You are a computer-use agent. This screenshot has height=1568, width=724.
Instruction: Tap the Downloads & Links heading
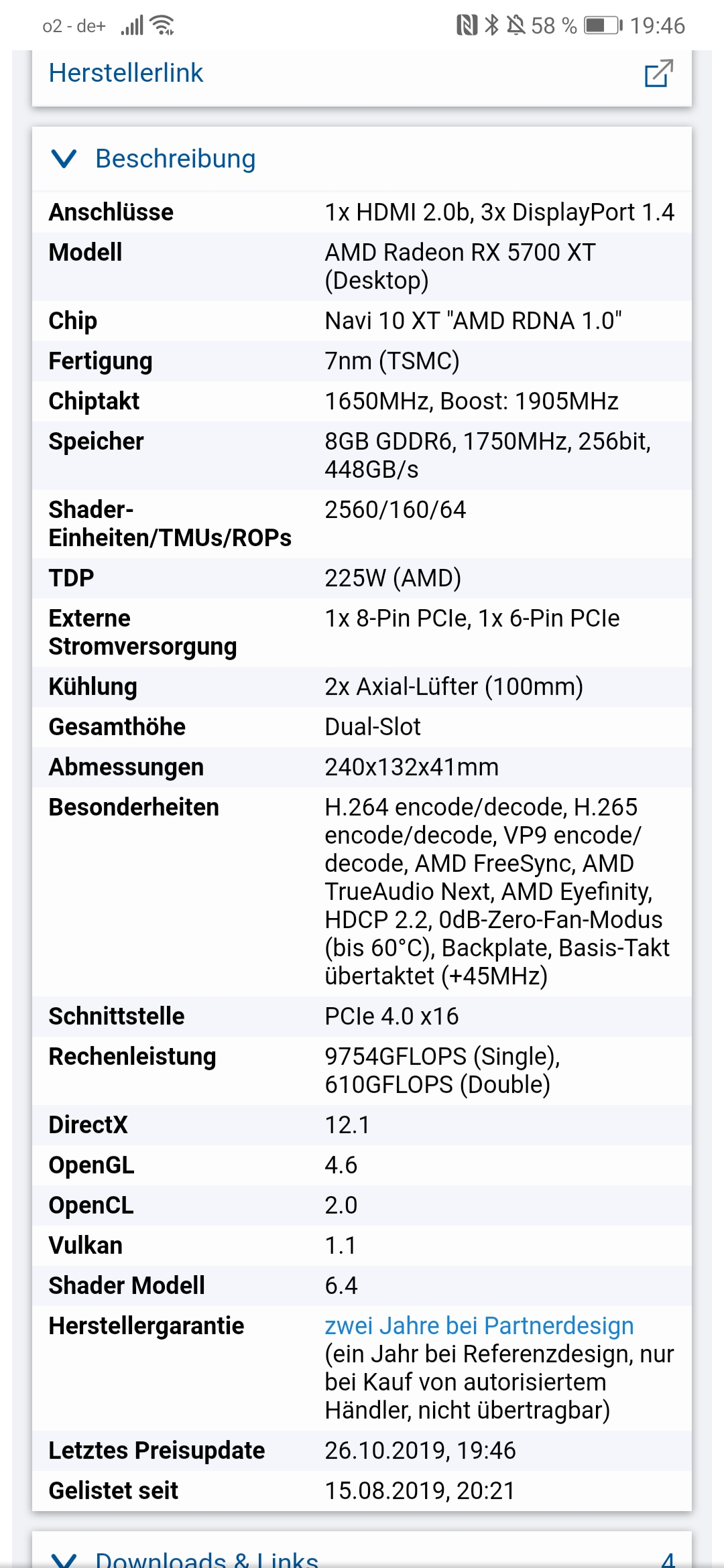[206, 1559]
